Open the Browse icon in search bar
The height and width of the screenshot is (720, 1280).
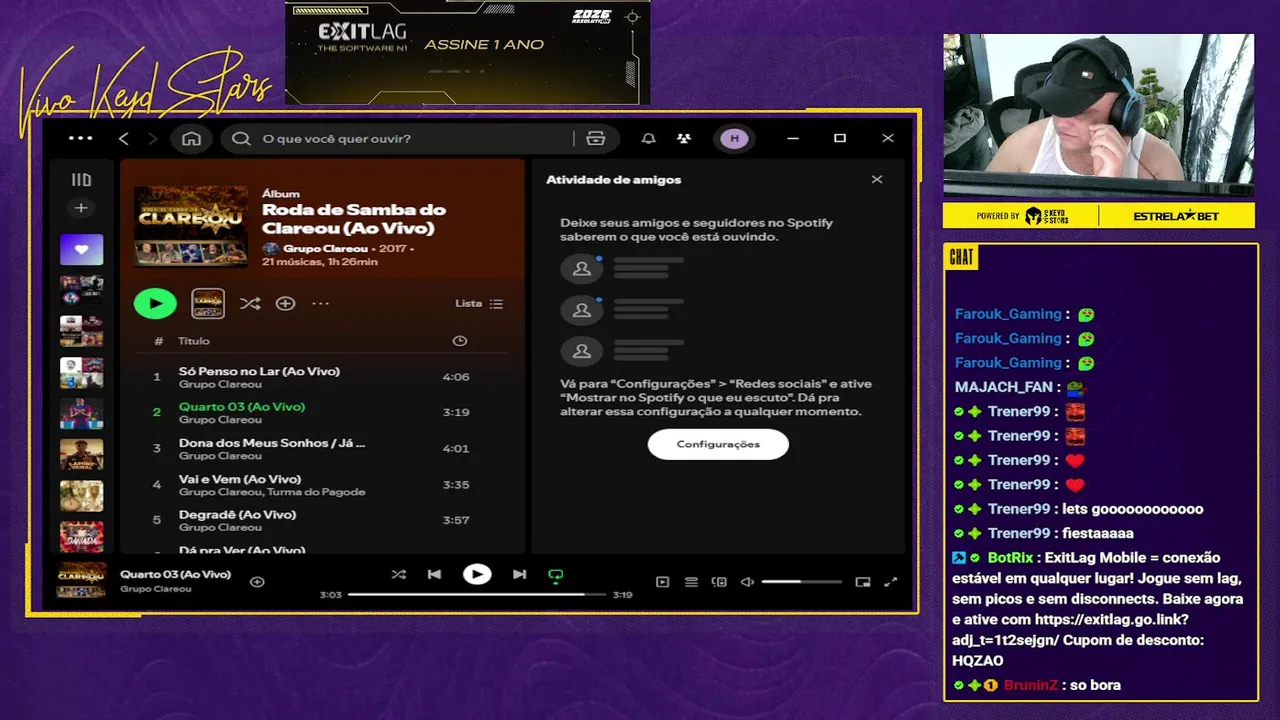pyautogui.click(x=596, y=139)
